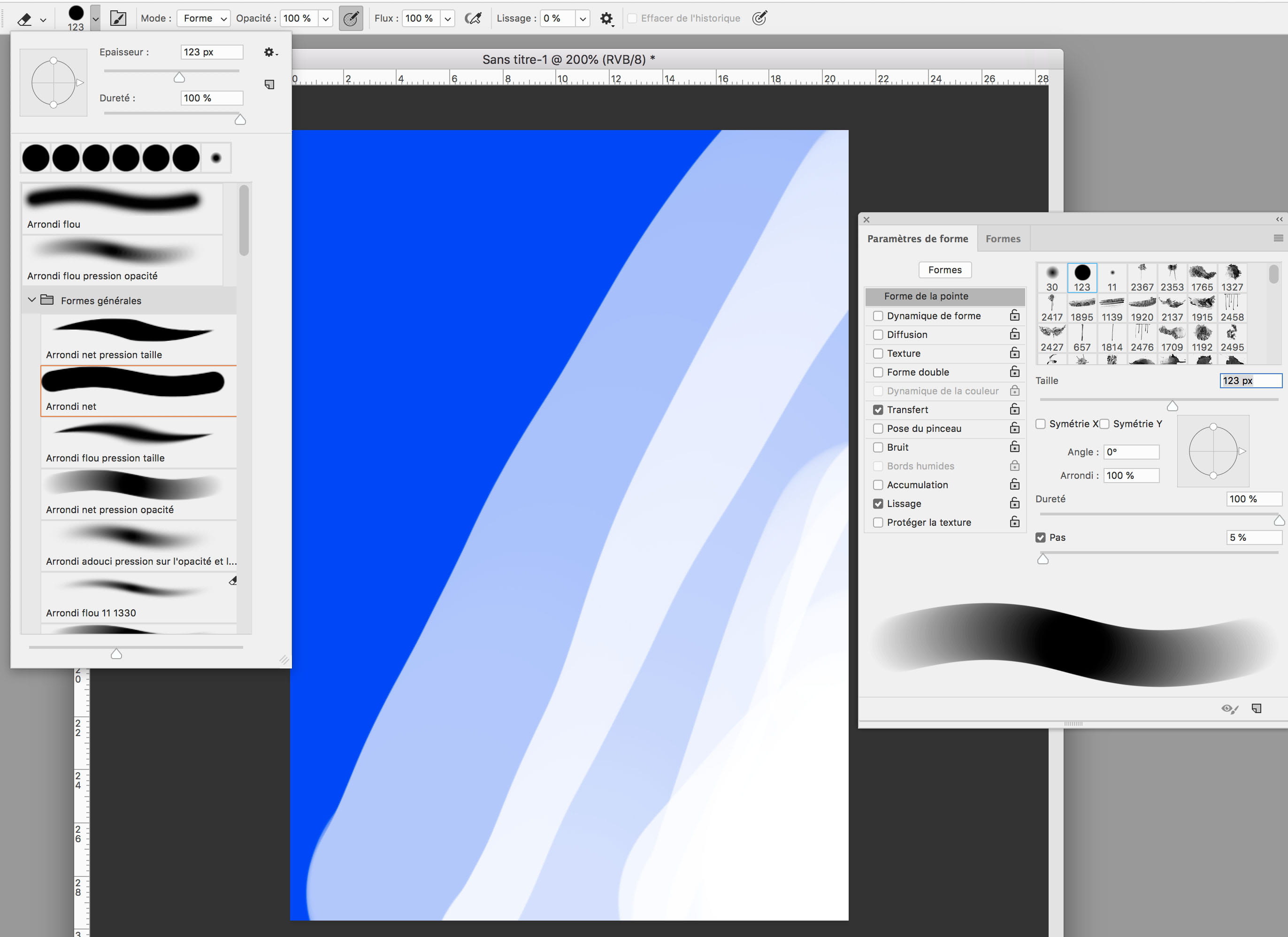
Task: Select Forme de la pointe section
Action: pos(945,296)
